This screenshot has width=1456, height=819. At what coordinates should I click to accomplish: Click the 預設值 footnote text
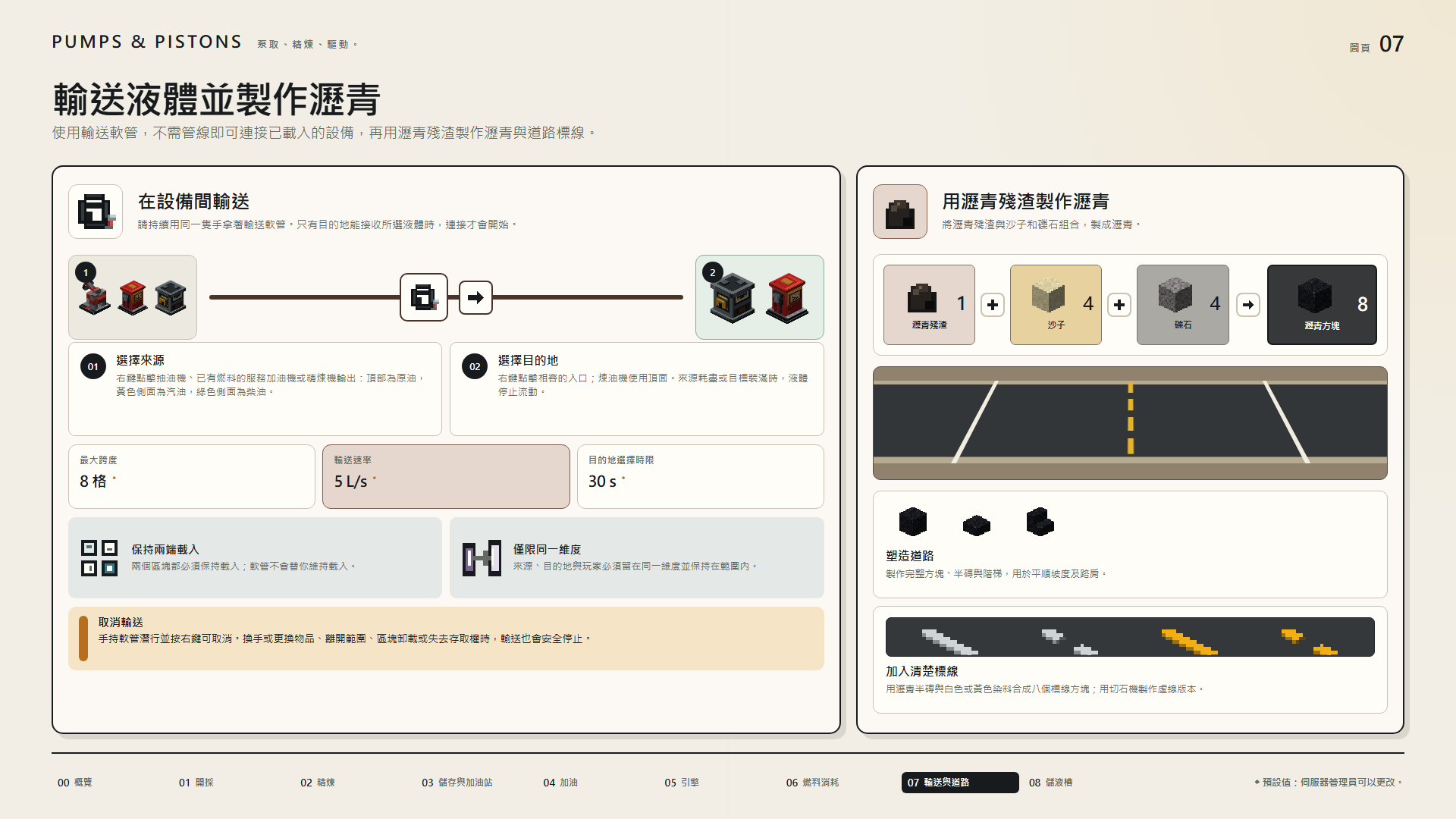(x=1328, y=783)
